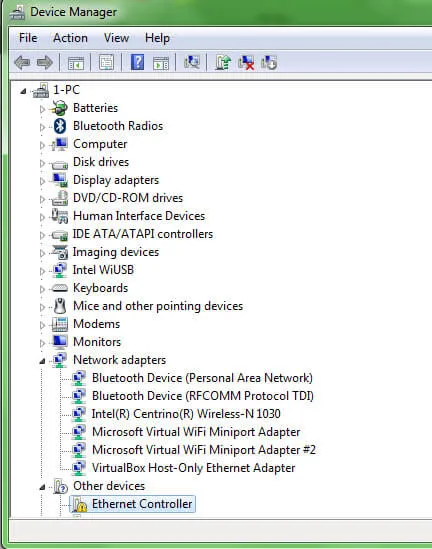Expand the Disk drives node arrow
432x549 pixels.
coord(42,163)
